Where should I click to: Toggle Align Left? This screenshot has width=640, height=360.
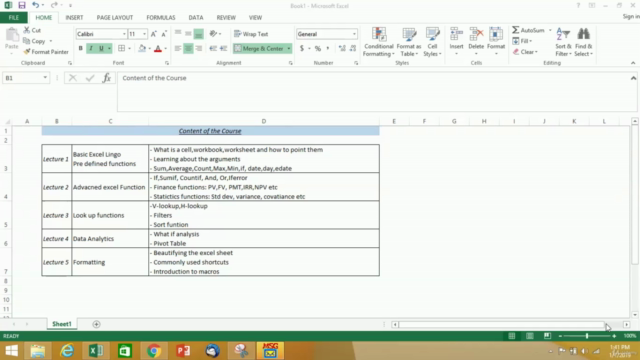click(178, 48)
